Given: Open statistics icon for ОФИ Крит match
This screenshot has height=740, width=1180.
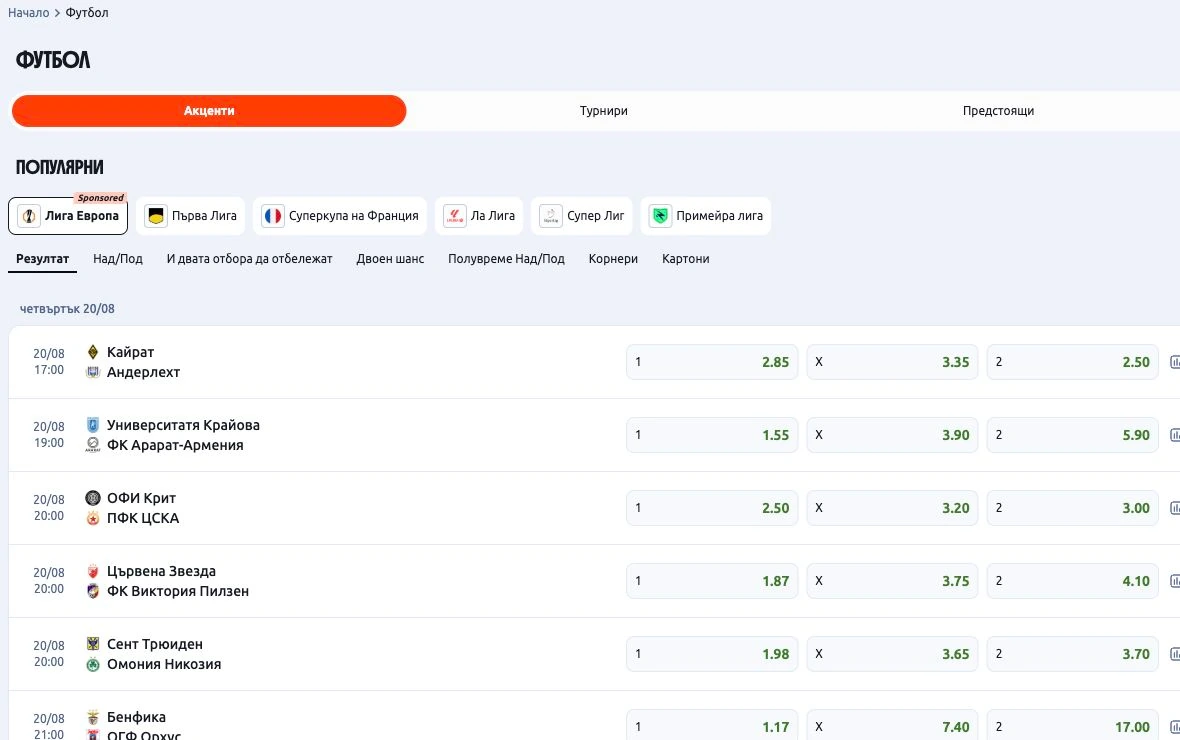Looking at the screenshot, I should 1175,508.
